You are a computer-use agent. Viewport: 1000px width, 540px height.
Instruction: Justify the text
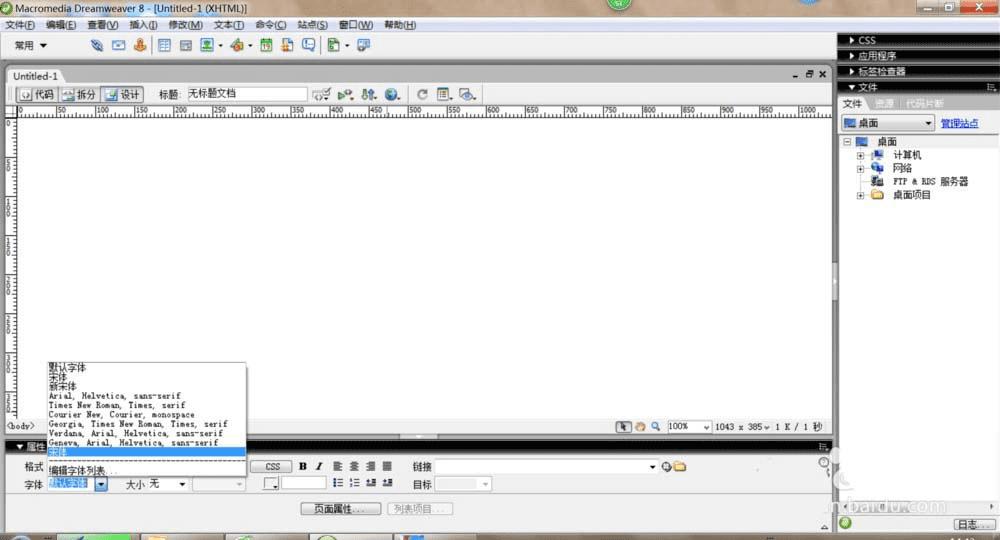tap(387, 466)
